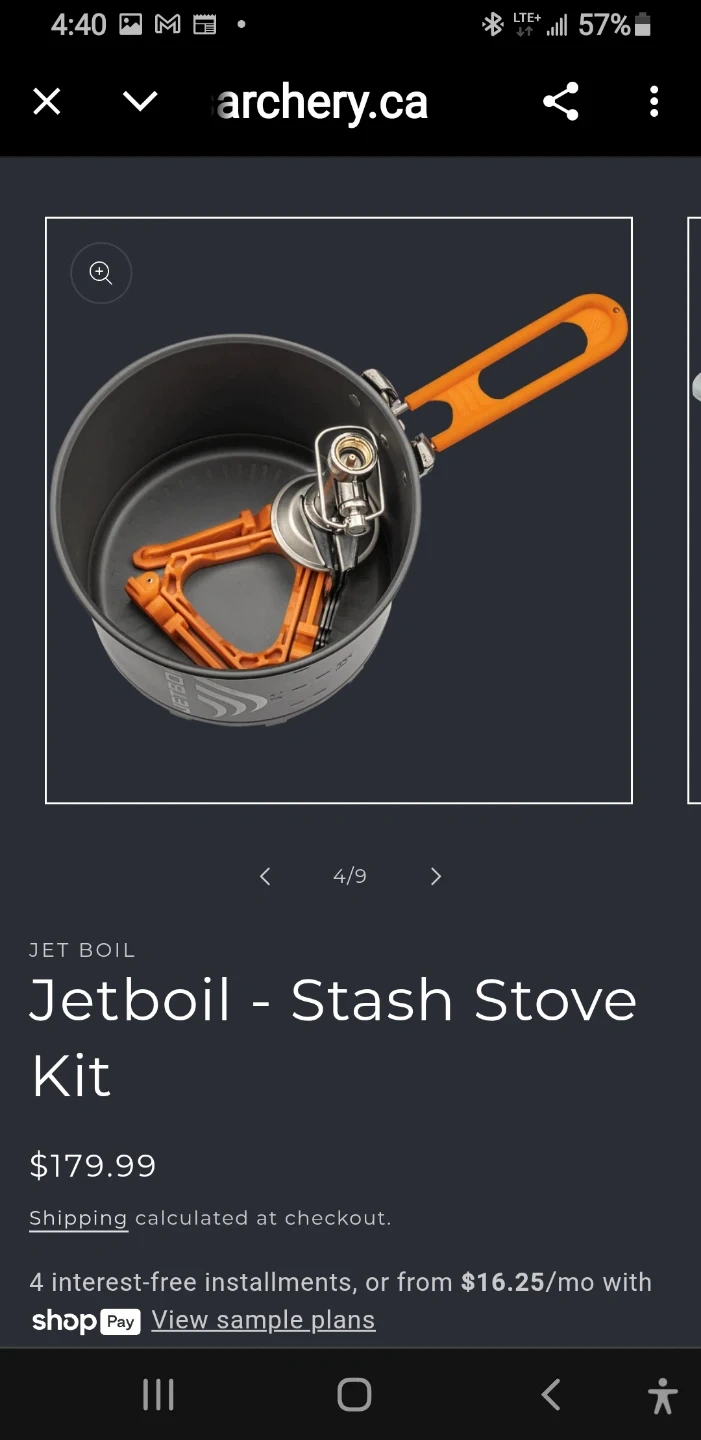Viewport: 701px width, 1440px height.
Task: Open the accessibility shortcut icon
Action: [663, 1395]
